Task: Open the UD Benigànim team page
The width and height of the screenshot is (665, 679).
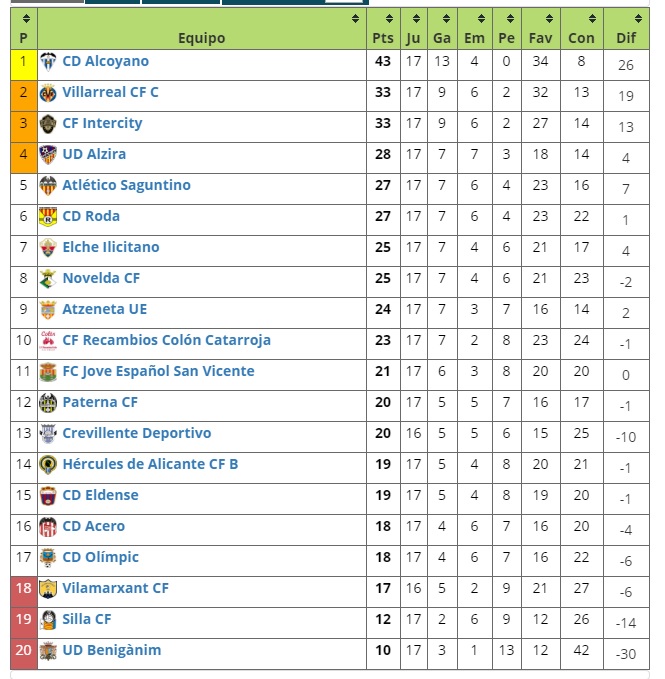Action: [x=112, y=650]
